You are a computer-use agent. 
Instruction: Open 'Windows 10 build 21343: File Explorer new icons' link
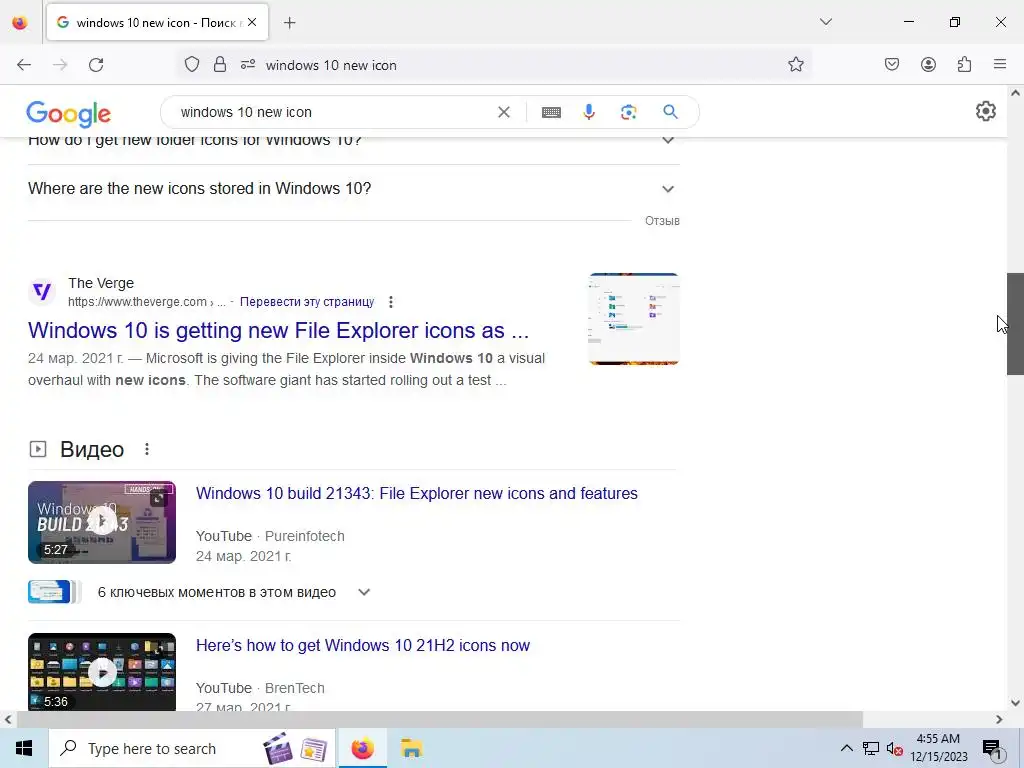click(x=417, y=494)
